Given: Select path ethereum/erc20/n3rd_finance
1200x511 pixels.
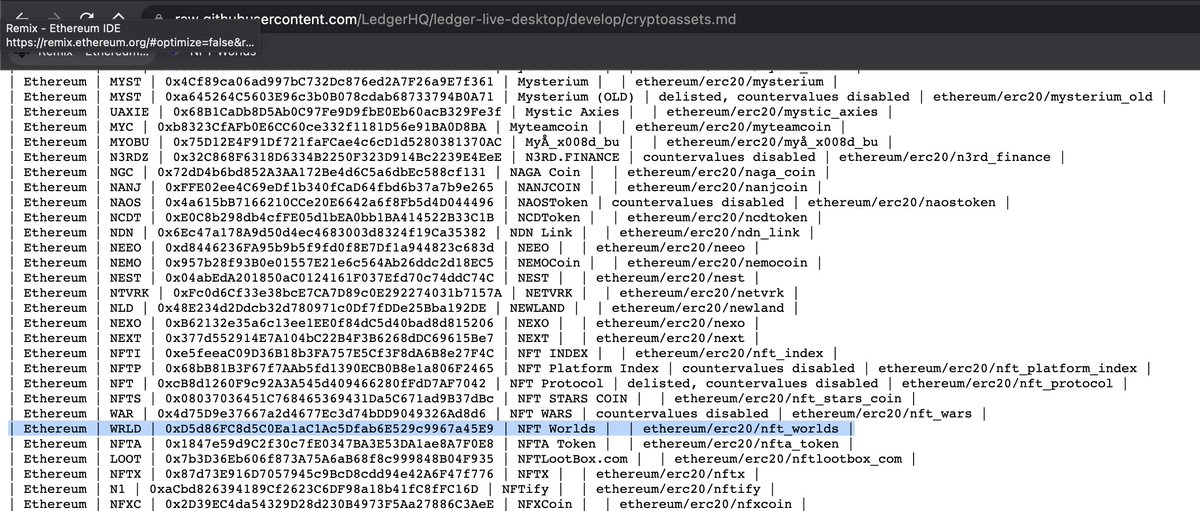Looking at the screenshot, I should [x=943, y=157].
